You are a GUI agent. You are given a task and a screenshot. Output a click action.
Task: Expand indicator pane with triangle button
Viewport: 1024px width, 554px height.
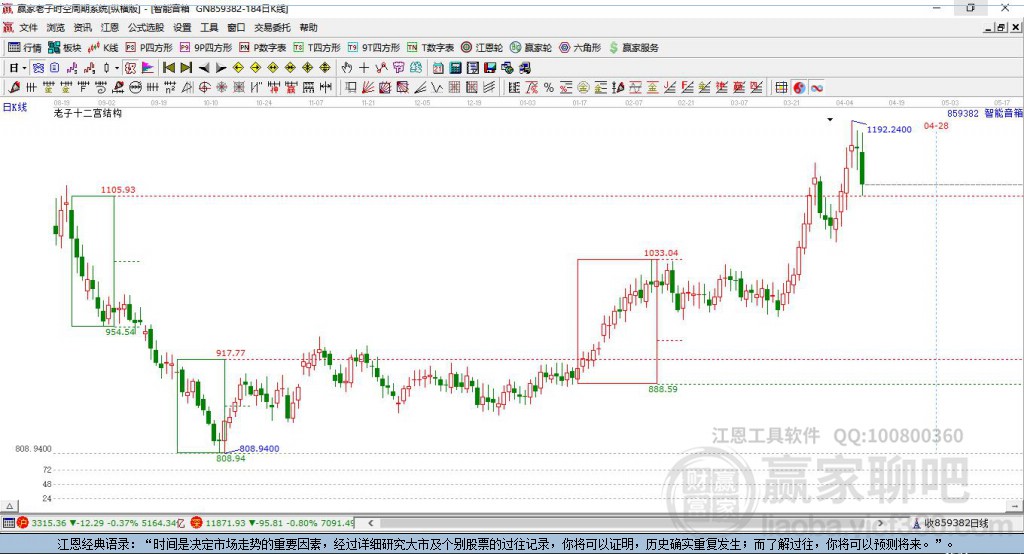pyautogui.click(x=9, y=506)
